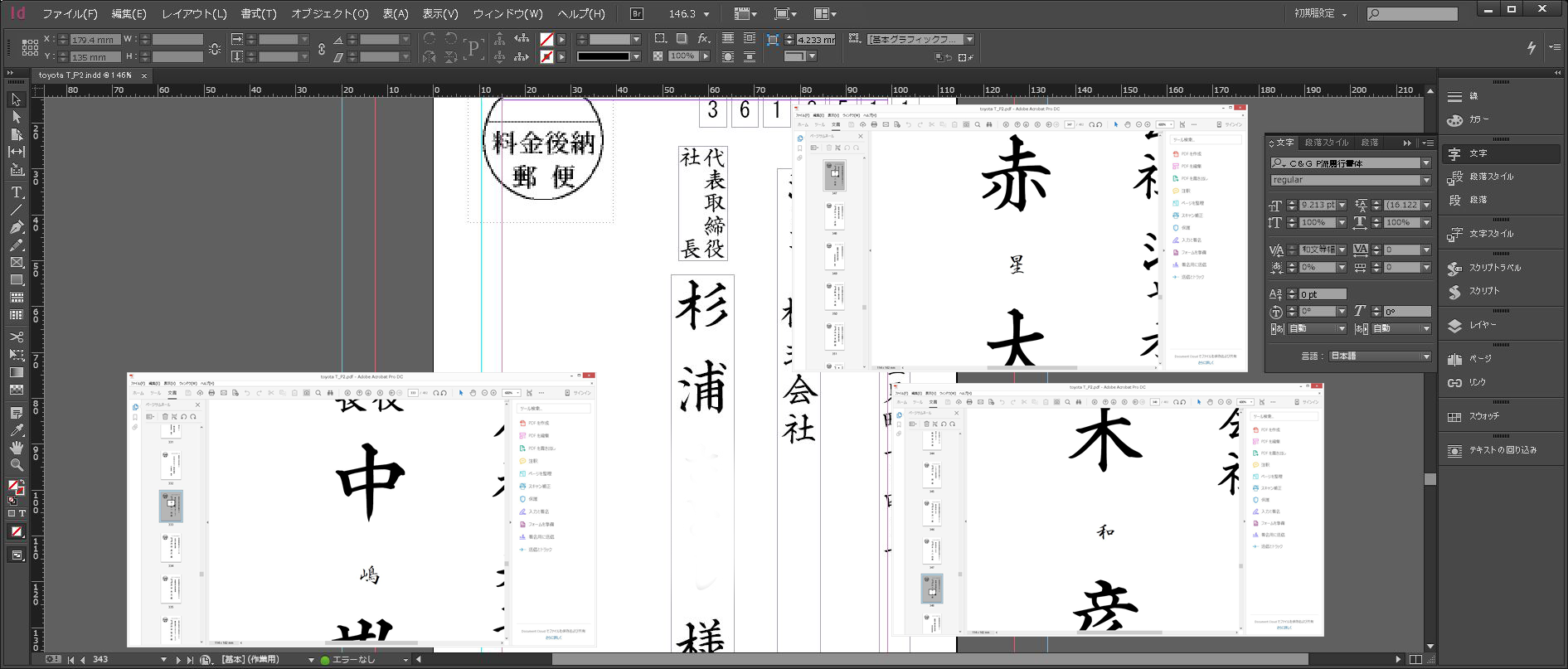Viewport: 1568px width, 669px height.
Task: Toggle the constrain width-height proportions link
Action: (x=215, y=49)
